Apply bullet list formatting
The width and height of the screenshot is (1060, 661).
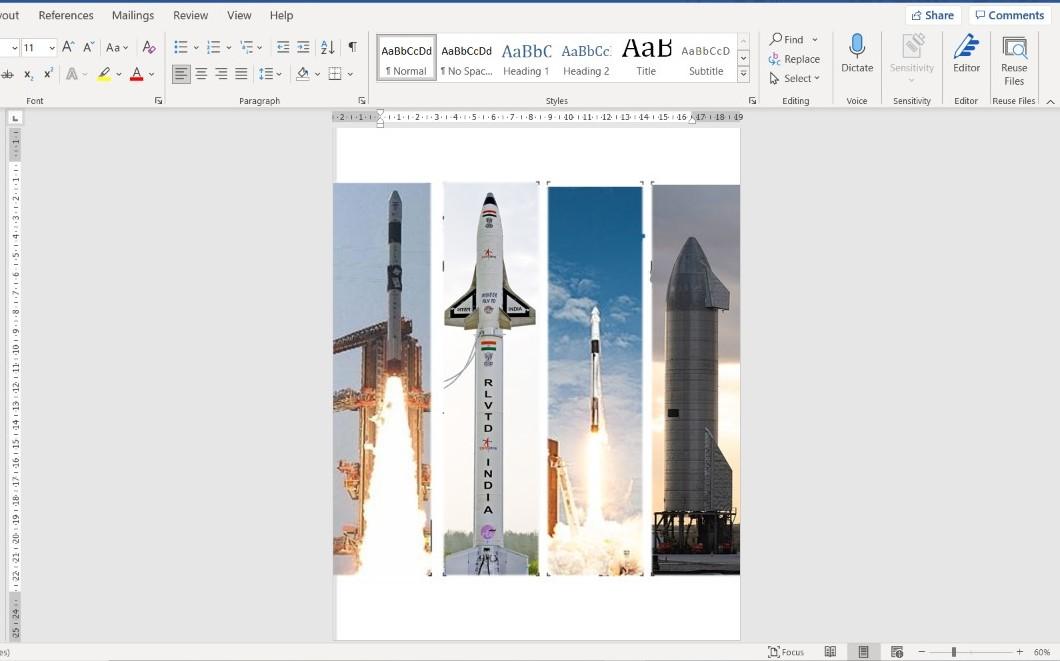[180, 47]
